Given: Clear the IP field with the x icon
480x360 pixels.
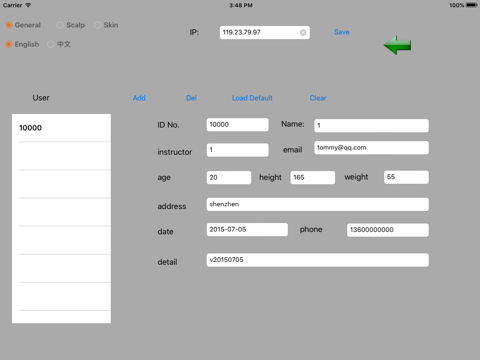Looking at the screenshot, I should coord(303,32).
